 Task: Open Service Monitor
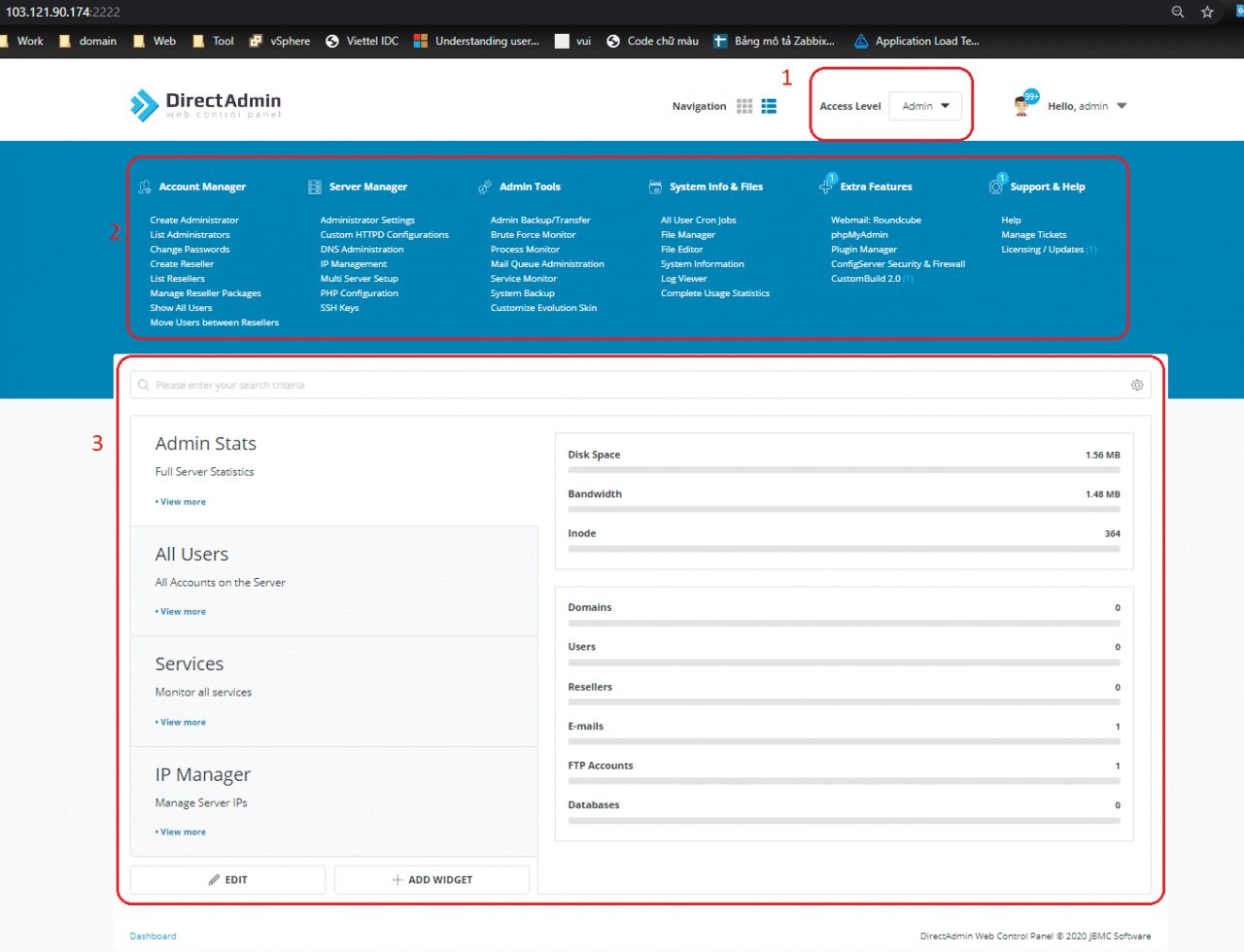pos(524,279)
